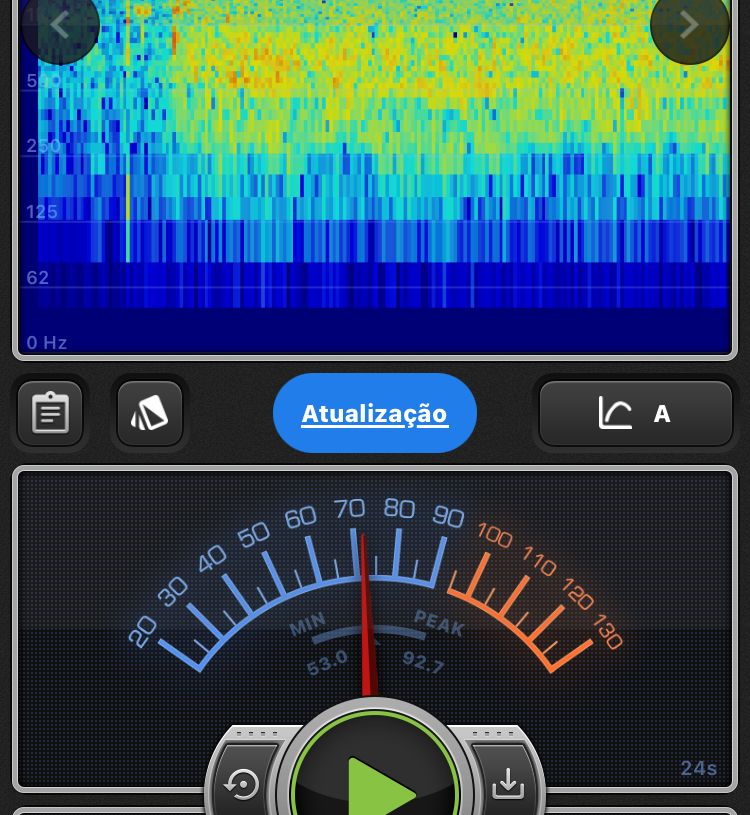The height and width of the screenshot is (815, 750).
Task: Open the A frequency weighting selector
Action: point(661,414)
